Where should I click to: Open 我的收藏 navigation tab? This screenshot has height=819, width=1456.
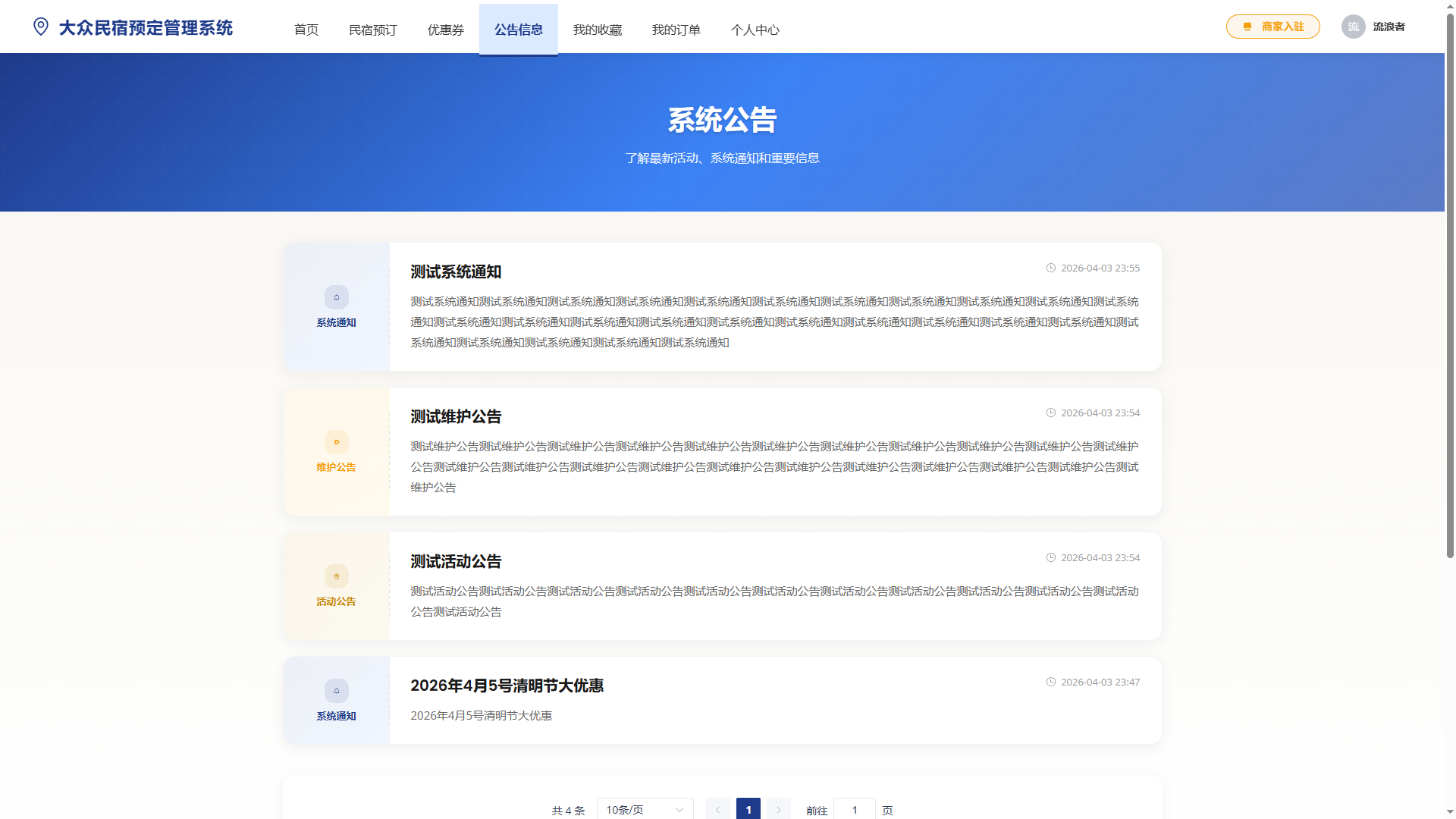click(x=598, y=30)
